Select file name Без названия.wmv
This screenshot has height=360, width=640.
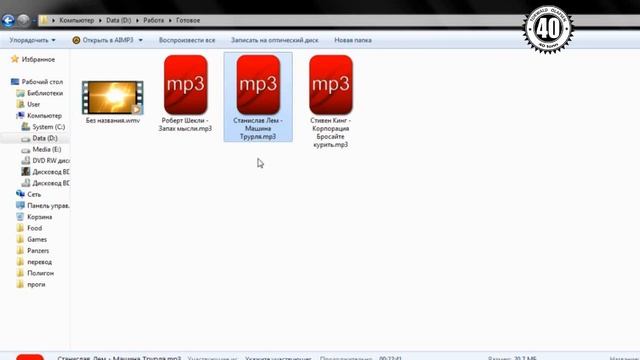113,121
